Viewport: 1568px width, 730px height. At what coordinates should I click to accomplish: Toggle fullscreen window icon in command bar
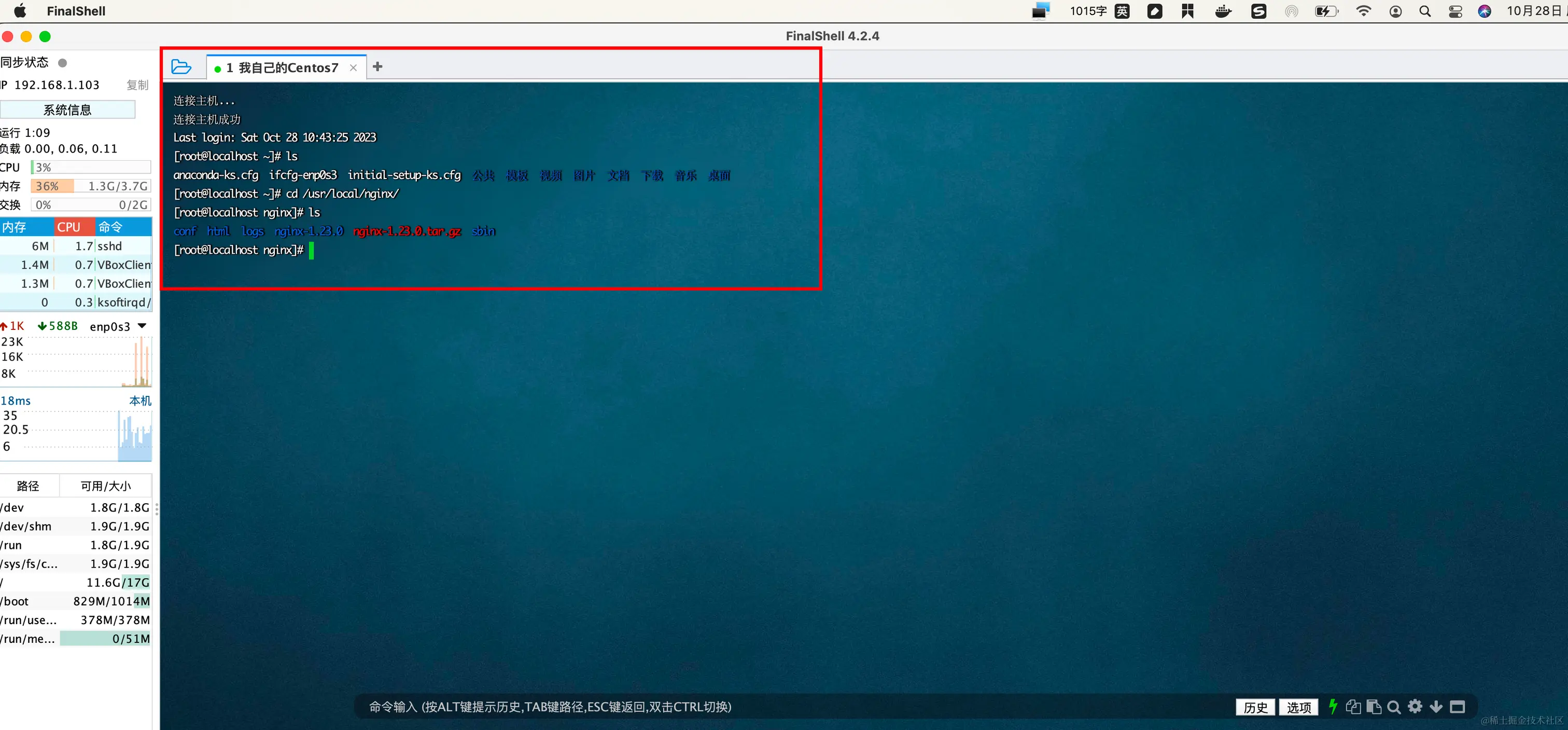[1457, 707]
